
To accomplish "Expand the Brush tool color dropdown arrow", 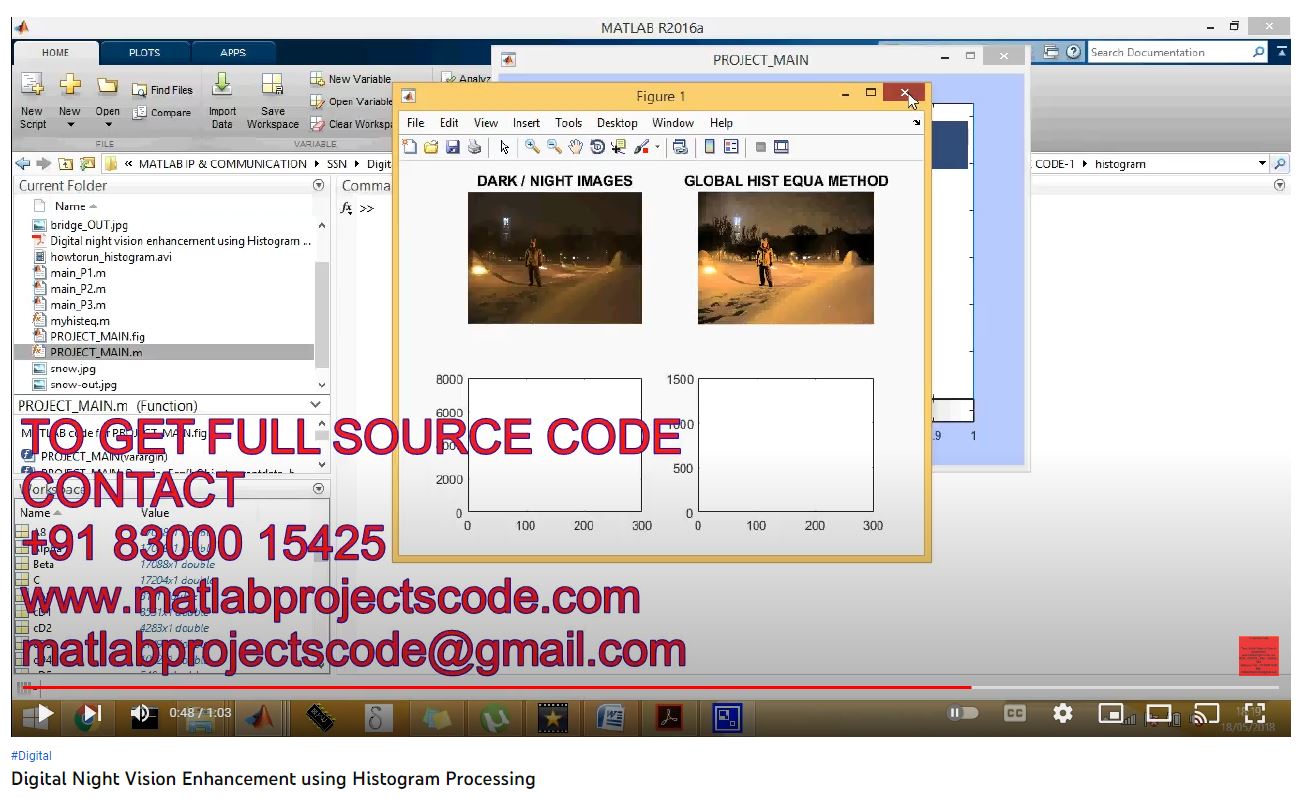I will (x=657, y=148).
